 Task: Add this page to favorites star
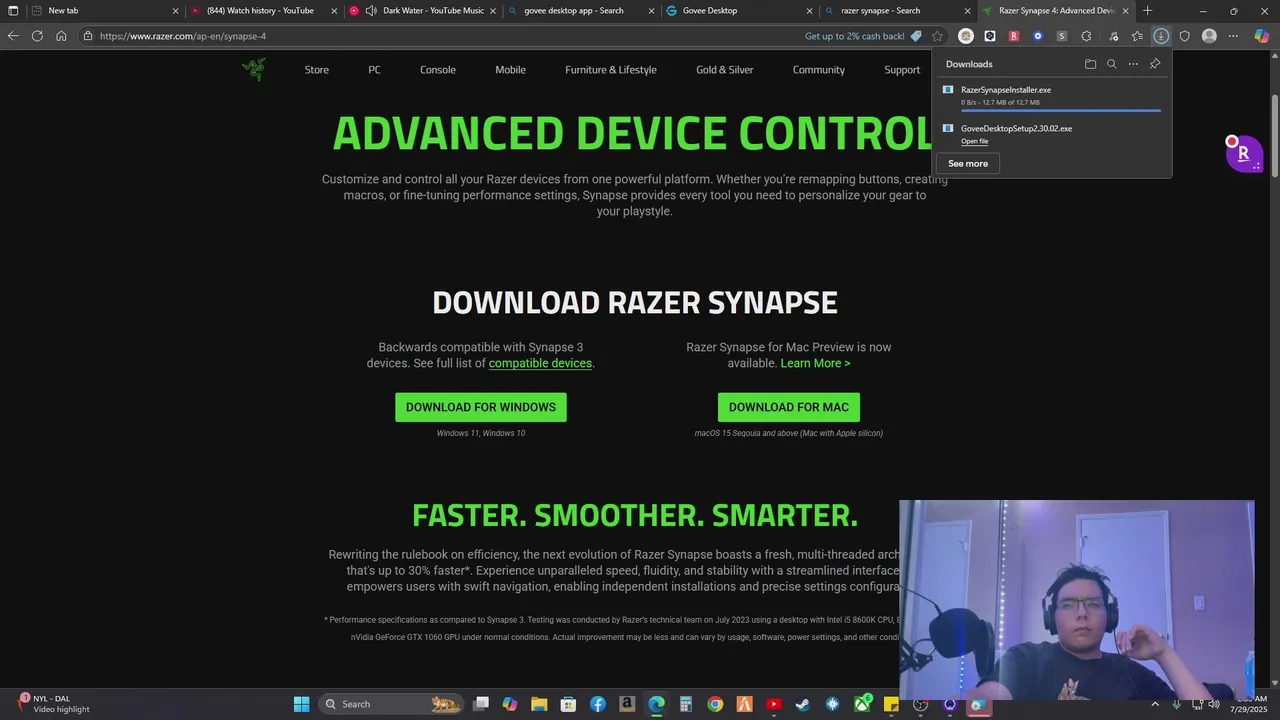point(937,36)
